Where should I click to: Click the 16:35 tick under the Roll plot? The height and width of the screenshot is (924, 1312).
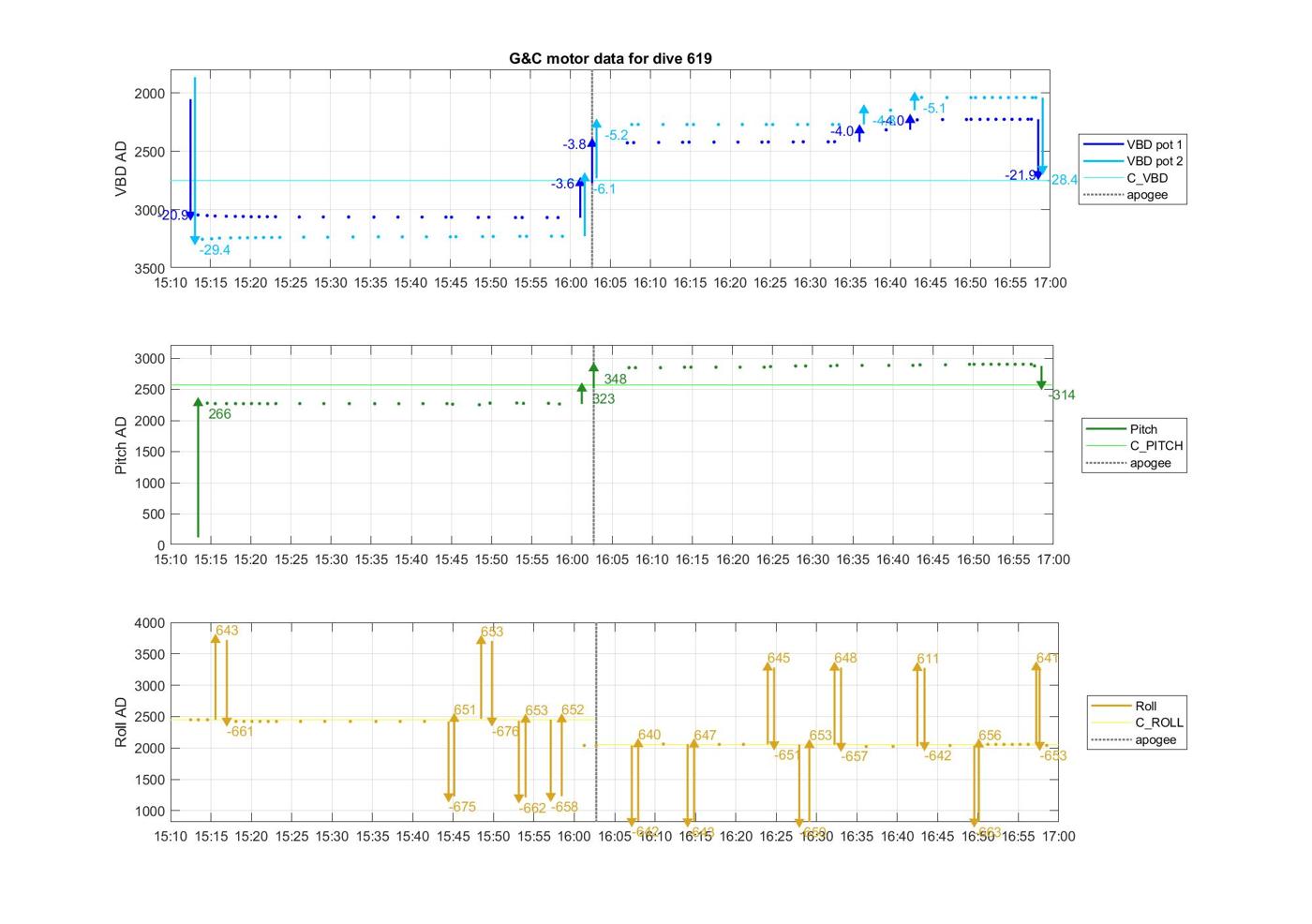[857, 836]
